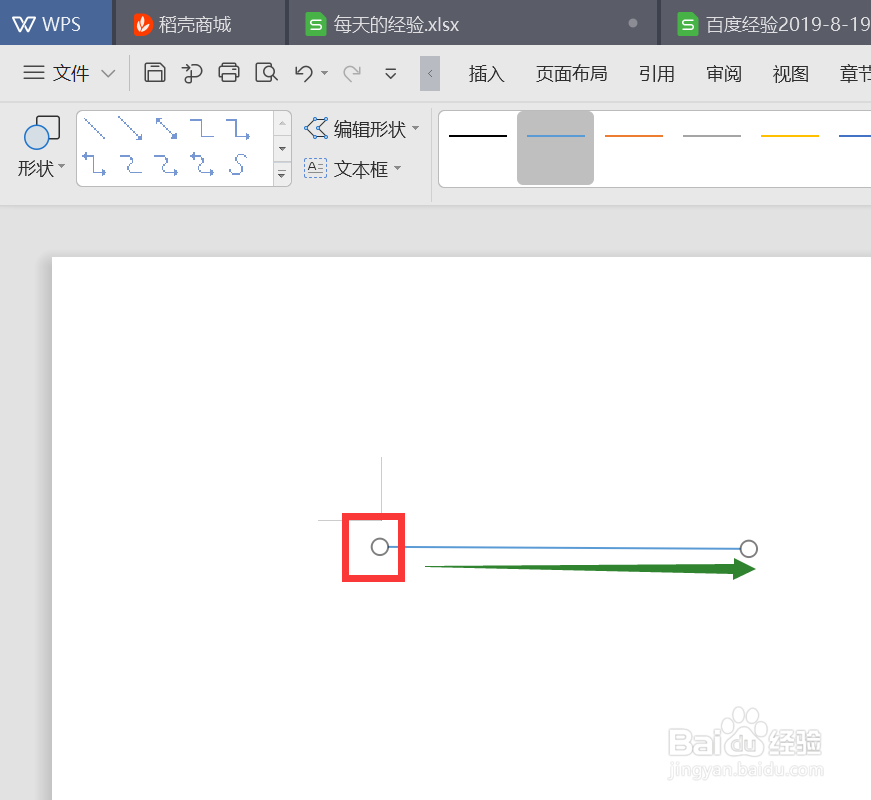Select the curved arrow connector shape
871x800 pixels.
[x=166, y=164]
